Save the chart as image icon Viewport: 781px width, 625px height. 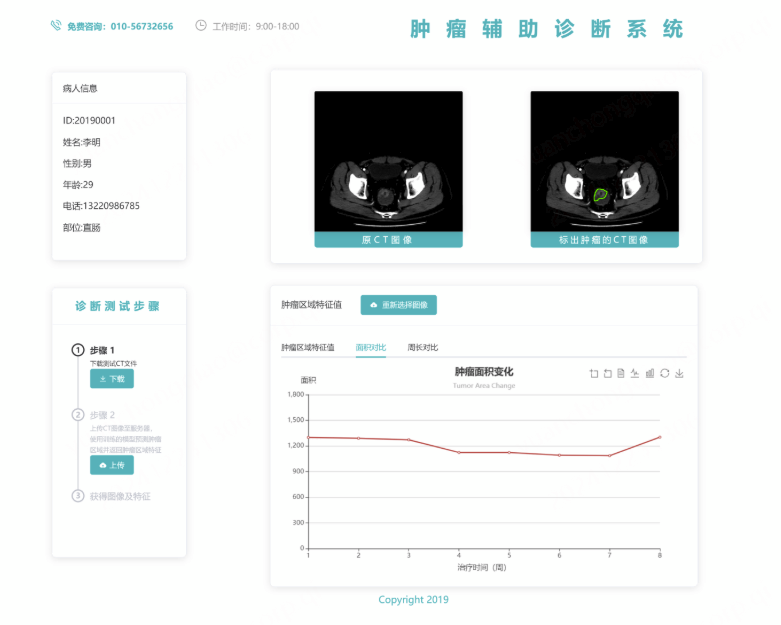coord(679,374)
